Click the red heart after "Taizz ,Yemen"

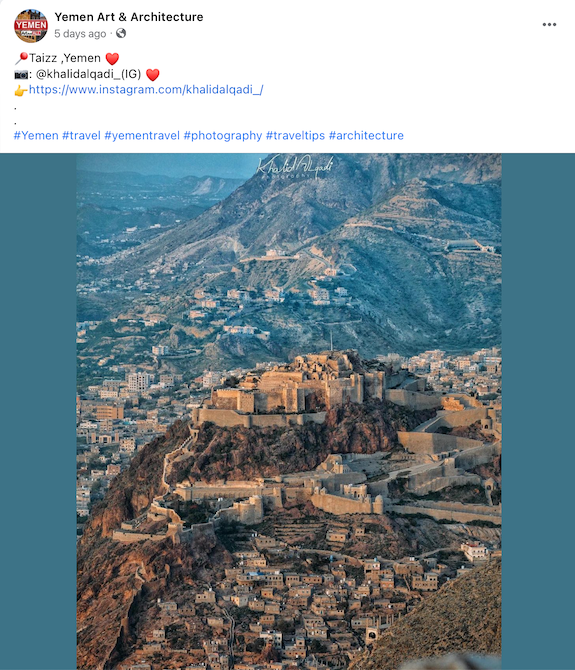[x=112, y=59]
